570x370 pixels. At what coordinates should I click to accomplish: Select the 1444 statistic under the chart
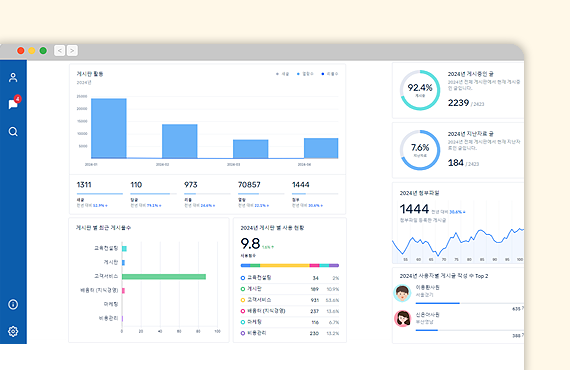pyautogui.click(x=315, y=194)
